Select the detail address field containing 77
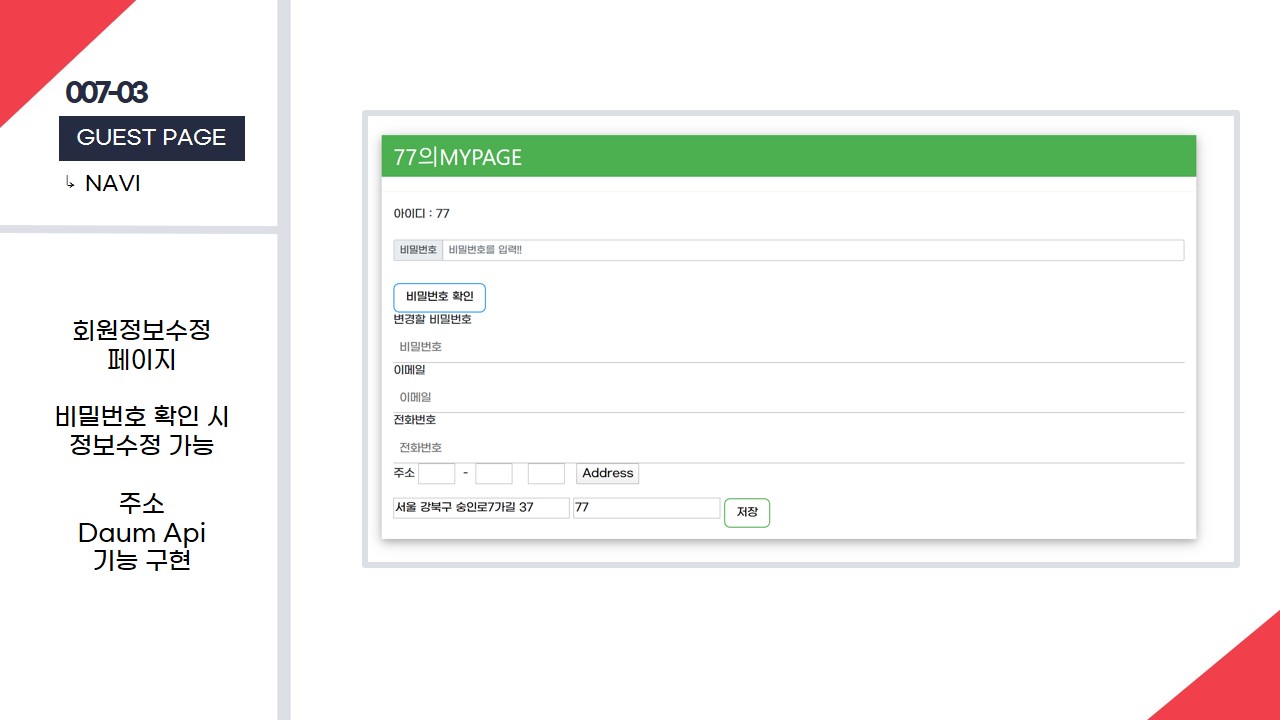 click(646, 508)
